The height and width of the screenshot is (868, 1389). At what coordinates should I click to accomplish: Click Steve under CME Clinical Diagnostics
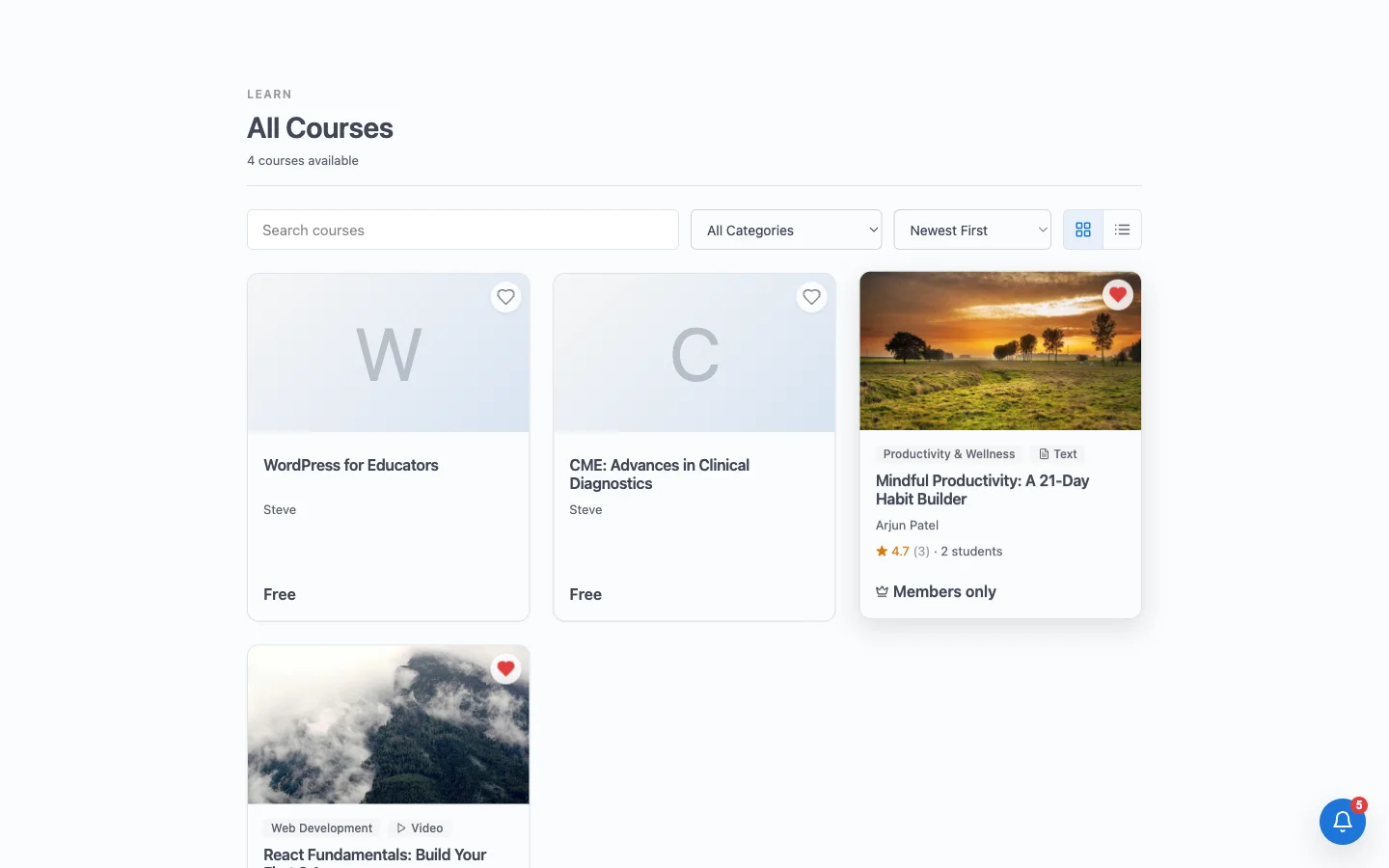(x=586, y=510)
